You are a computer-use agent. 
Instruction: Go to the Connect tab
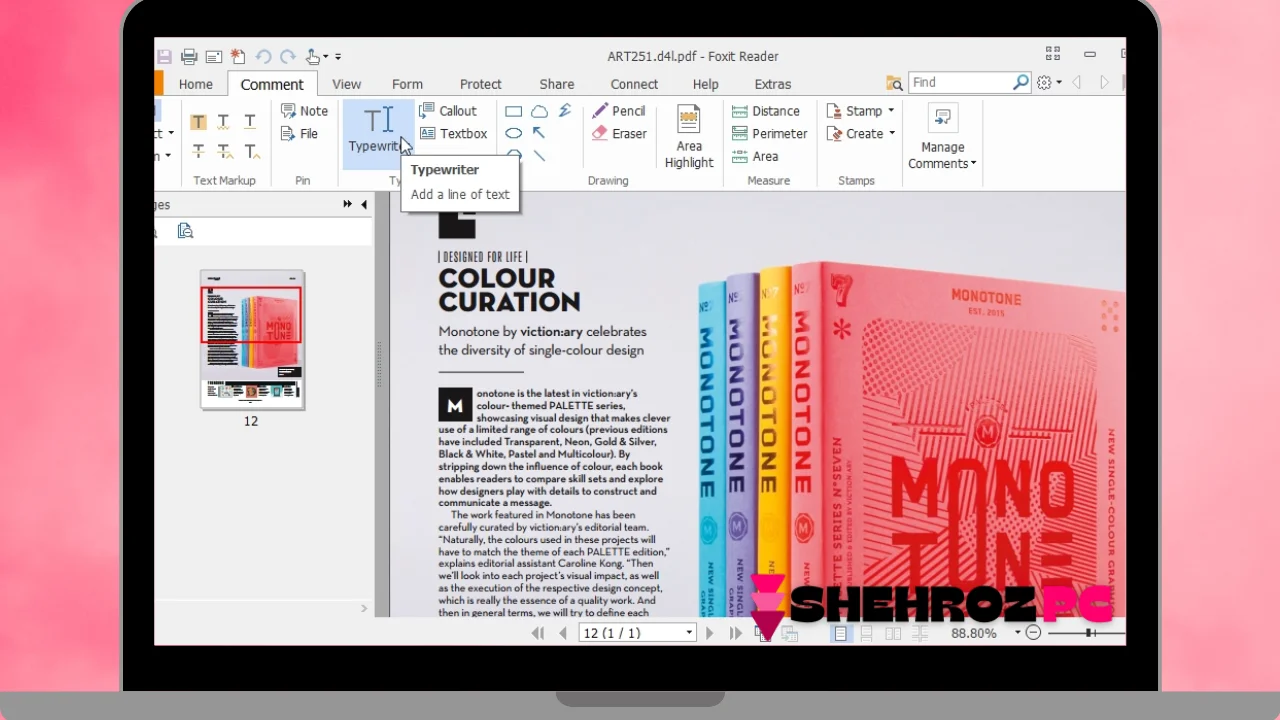click(634, 84)
